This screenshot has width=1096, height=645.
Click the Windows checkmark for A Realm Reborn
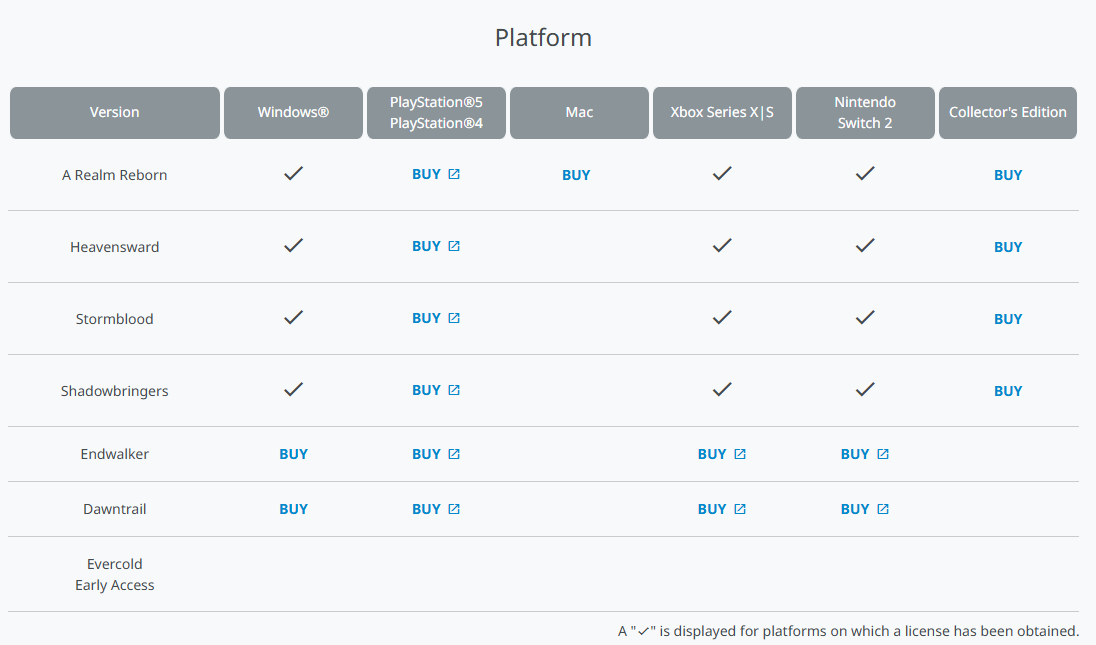pos(294,173)
